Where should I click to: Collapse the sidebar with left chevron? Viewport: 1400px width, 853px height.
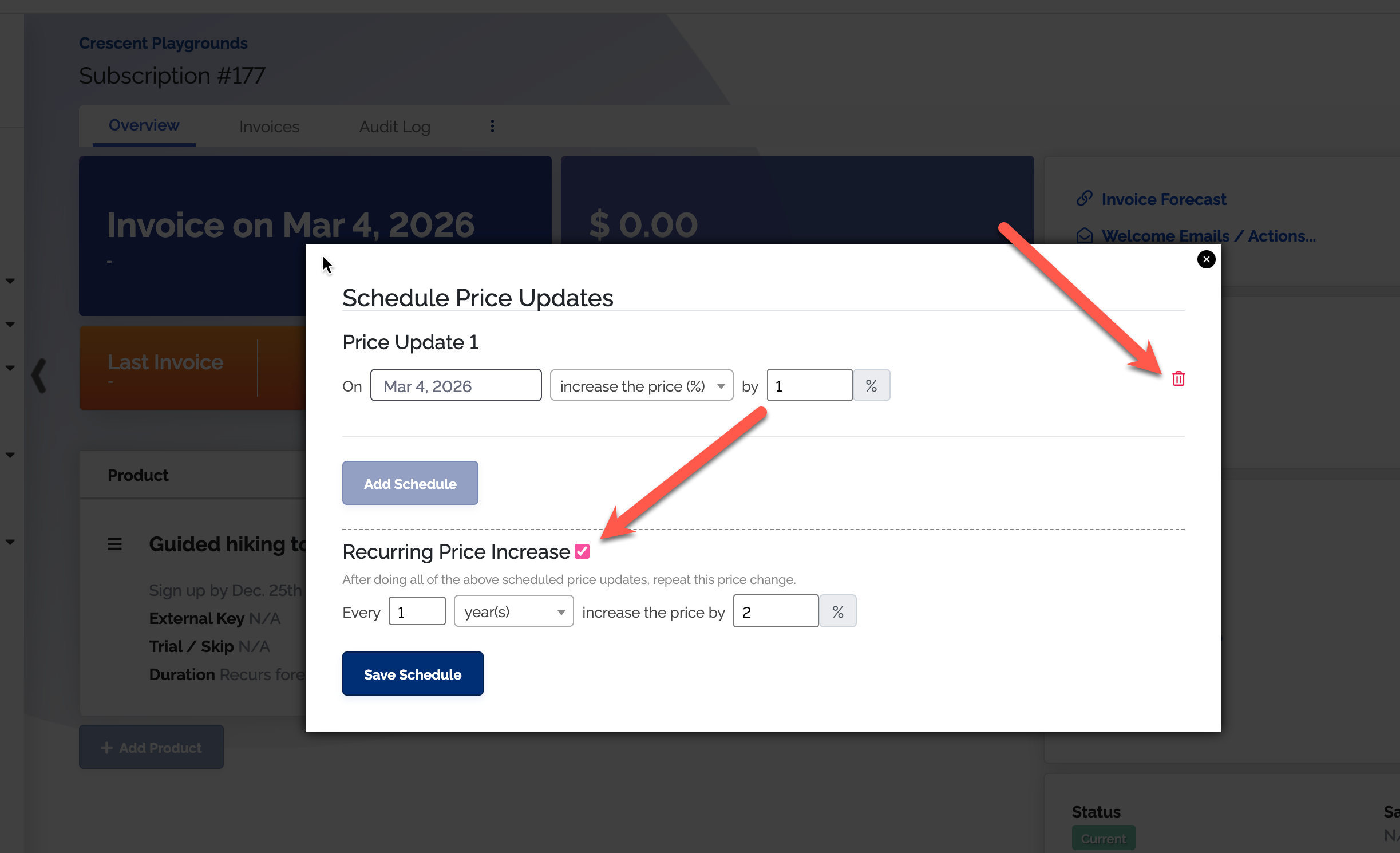click(39, 376)
